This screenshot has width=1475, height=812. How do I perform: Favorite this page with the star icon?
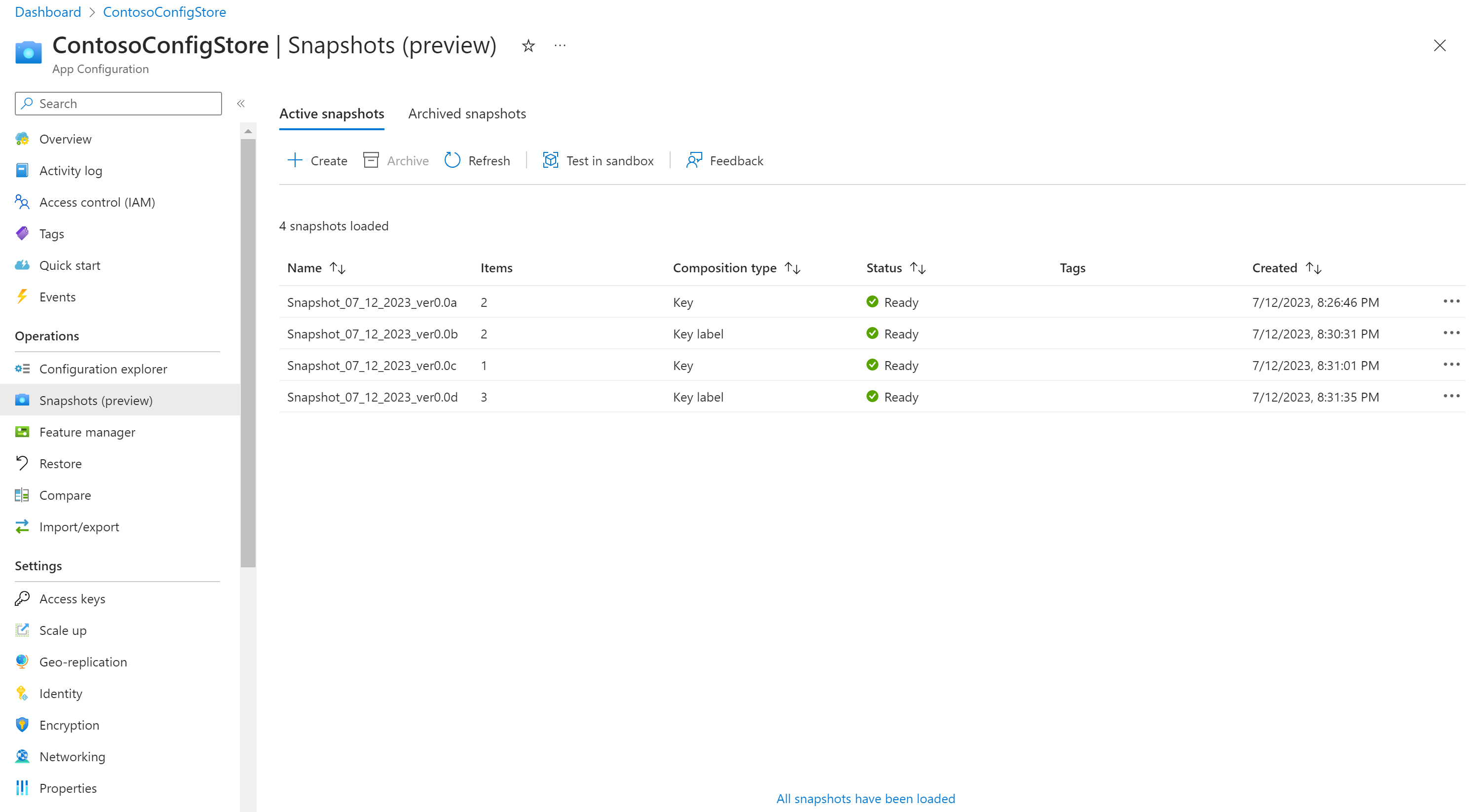(x=528, y=46)
